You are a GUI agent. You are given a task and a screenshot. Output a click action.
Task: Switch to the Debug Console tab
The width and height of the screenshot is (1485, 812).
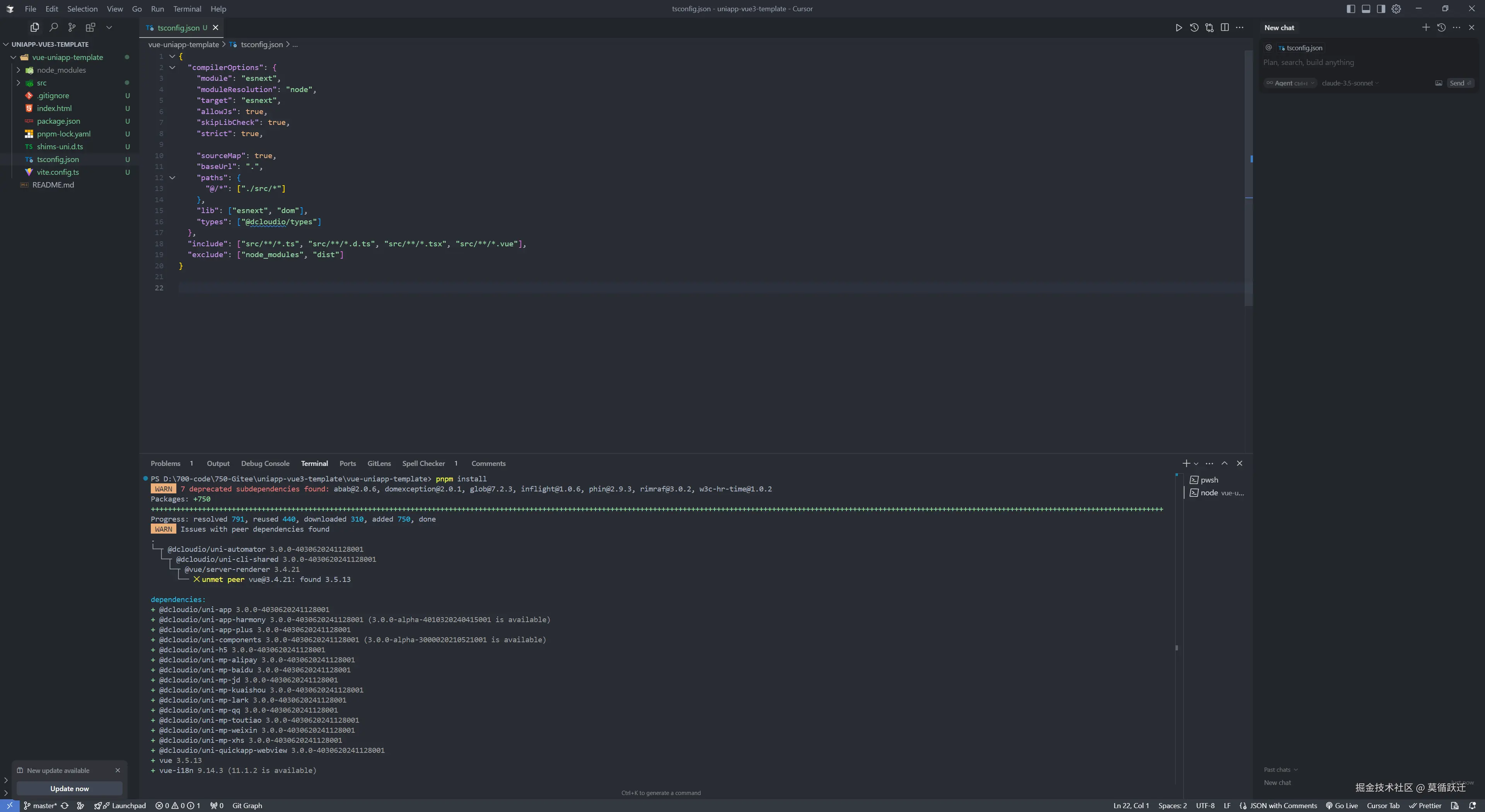[265, 463]
